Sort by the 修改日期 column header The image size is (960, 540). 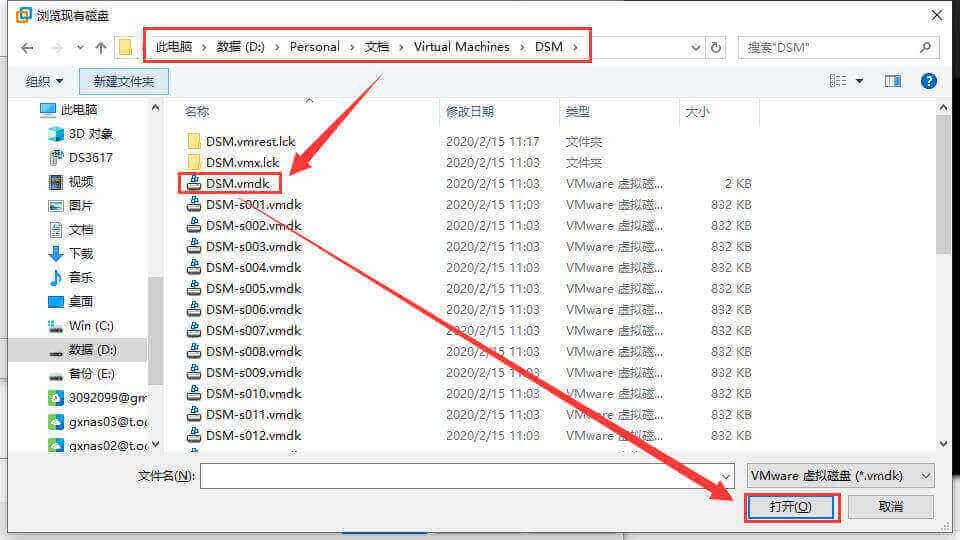(470, 112)
